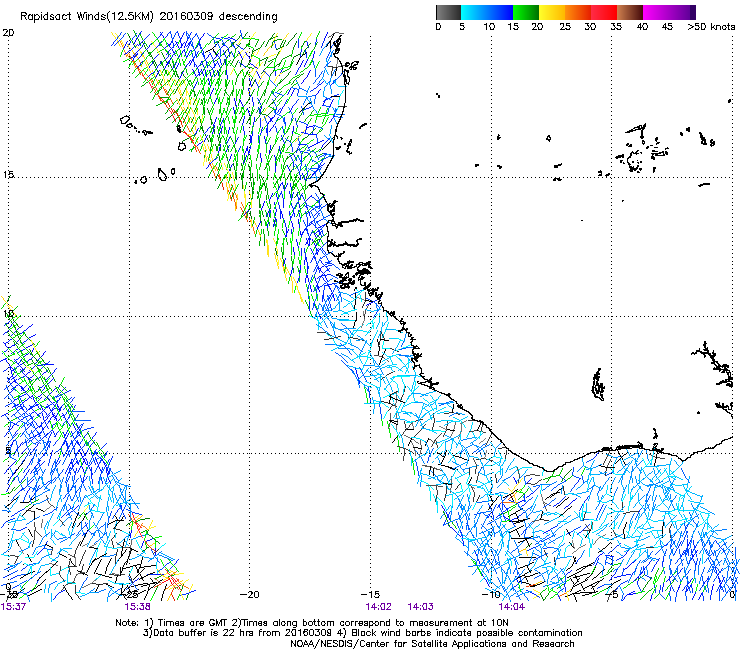
Task: Click the '40' label under the color scale
Action: 642,27
